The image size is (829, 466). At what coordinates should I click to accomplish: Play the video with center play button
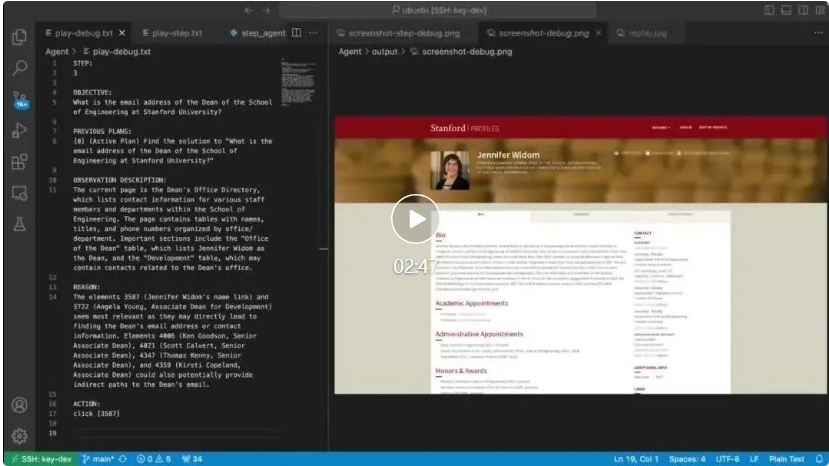tap(414, 219)
